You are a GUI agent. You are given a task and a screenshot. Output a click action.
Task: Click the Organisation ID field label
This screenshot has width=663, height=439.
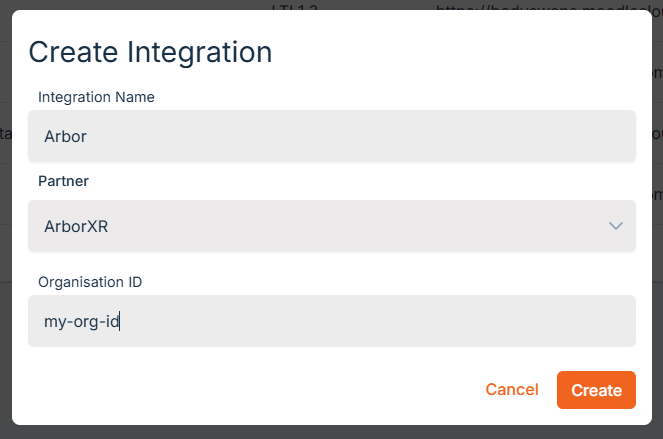pyautogui.click(x=90, y=282)
